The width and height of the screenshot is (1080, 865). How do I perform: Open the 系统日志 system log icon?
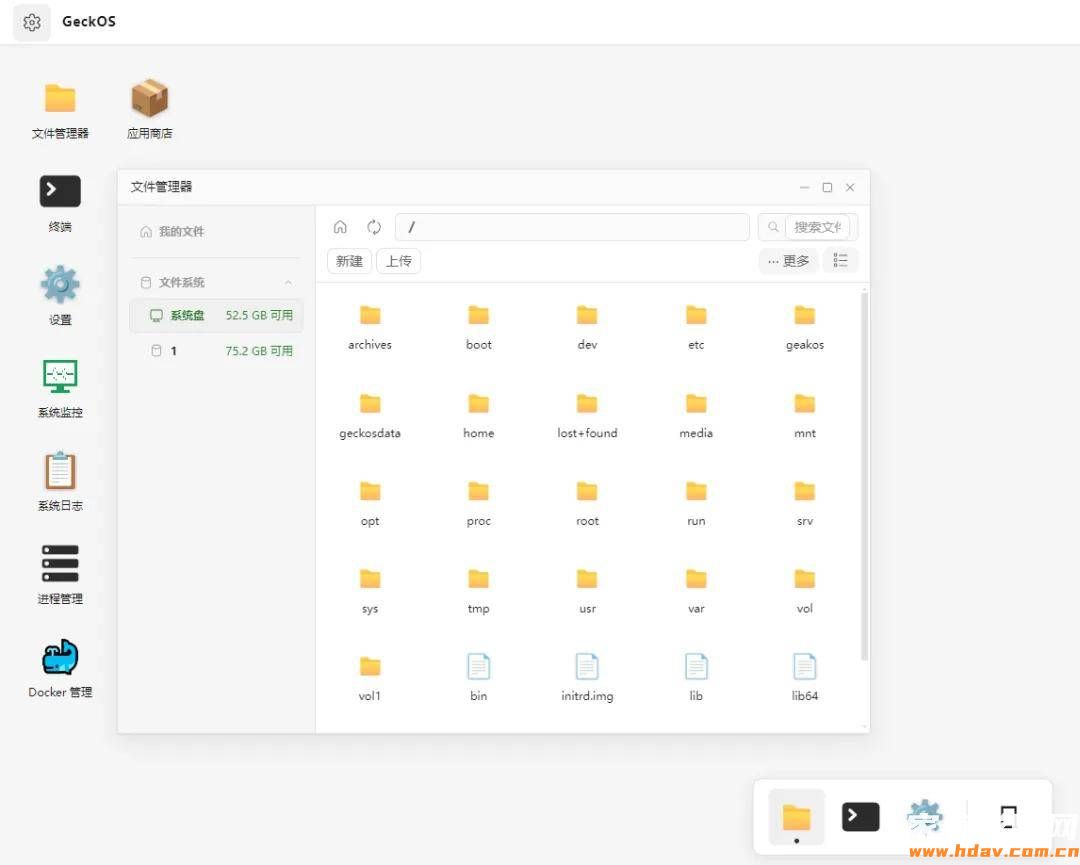[x=60, y=481]
